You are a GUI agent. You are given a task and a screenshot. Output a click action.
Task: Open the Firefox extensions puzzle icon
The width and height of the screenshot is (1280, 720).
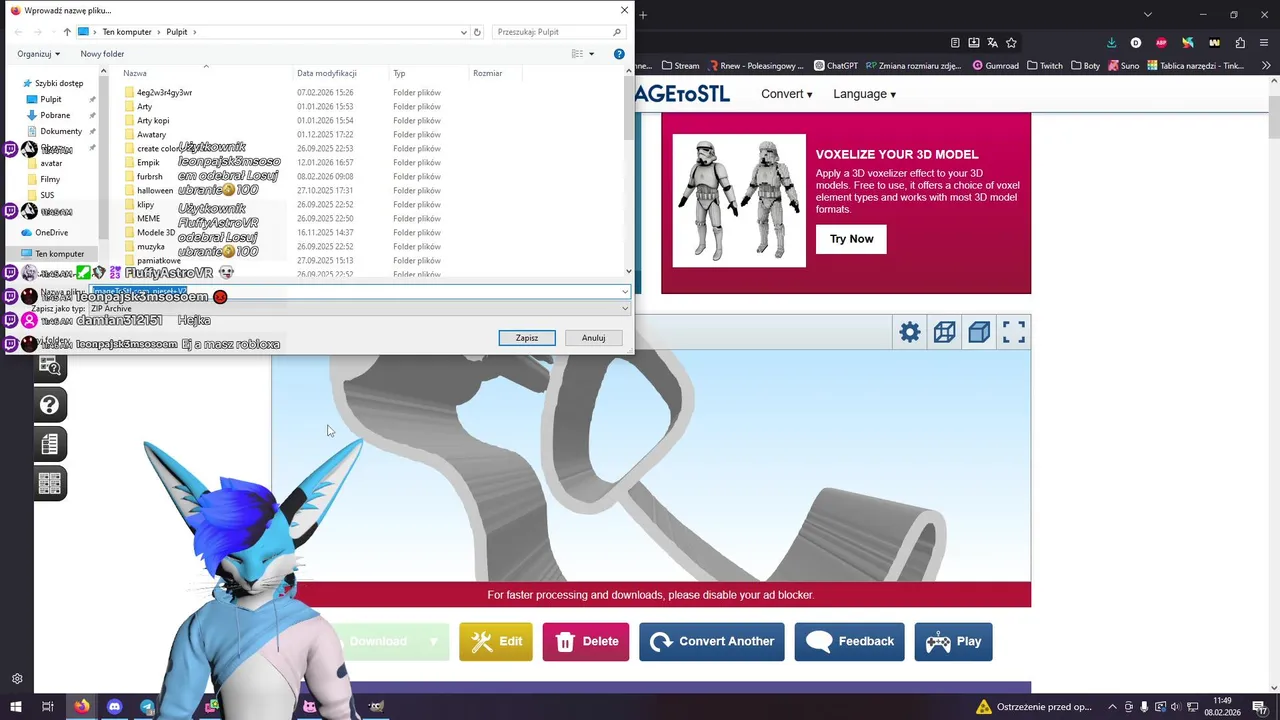point(1240,43)
